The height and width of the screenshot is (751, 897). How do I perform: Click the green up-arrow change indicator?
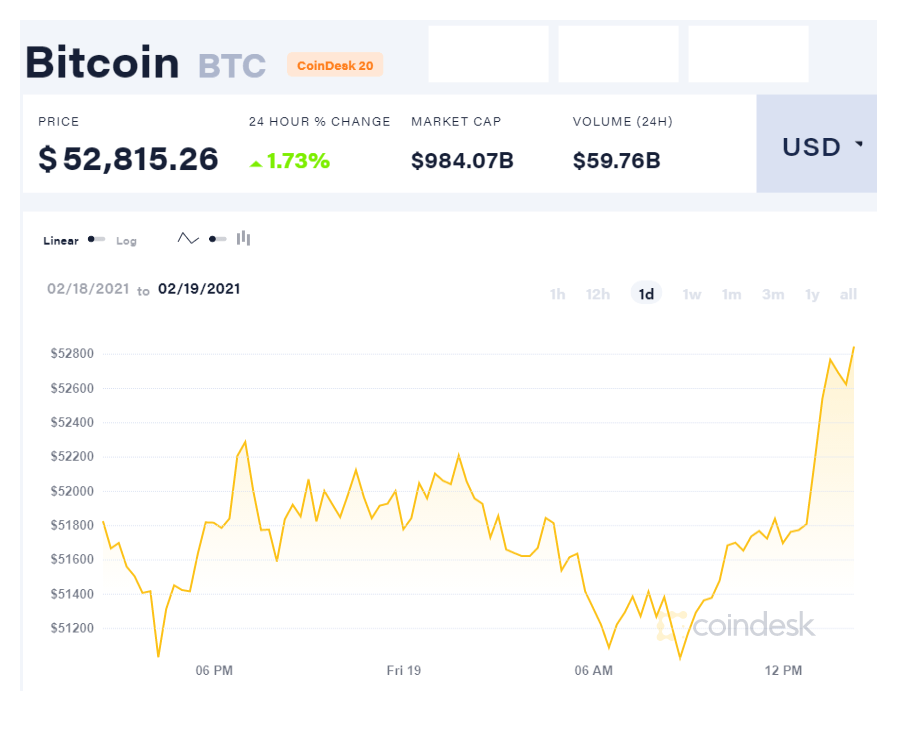tap(256, 163)
